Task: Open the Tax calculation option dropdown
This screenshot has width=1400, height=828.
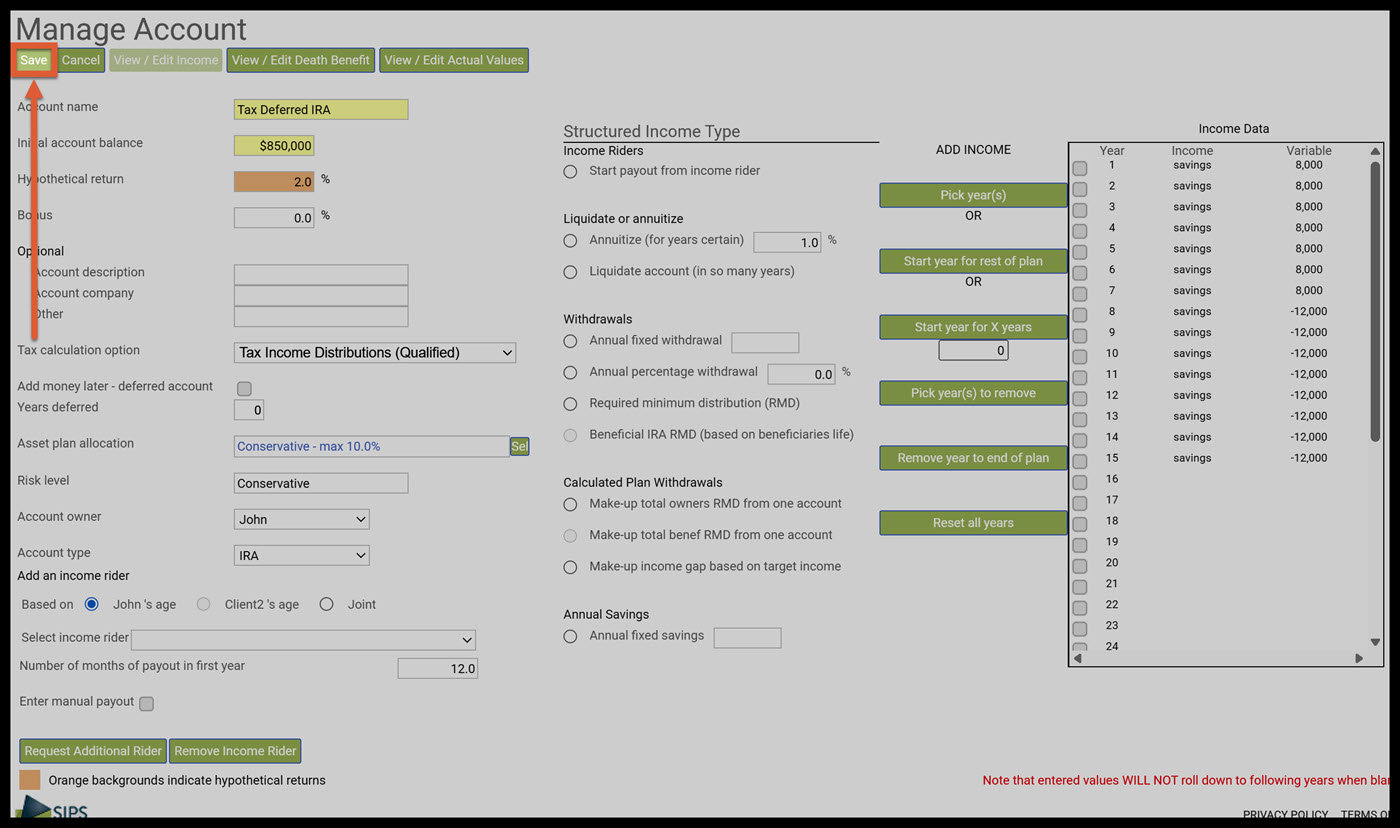Action: tap(375, 352)
